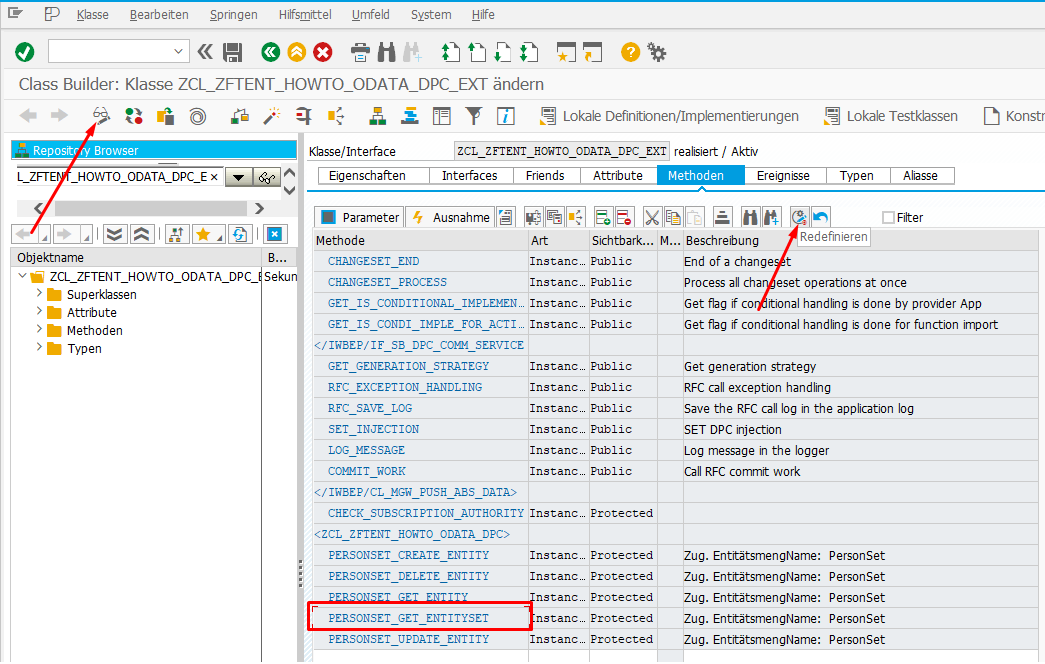Click the display glasses button beside object name field

(266, 177)
